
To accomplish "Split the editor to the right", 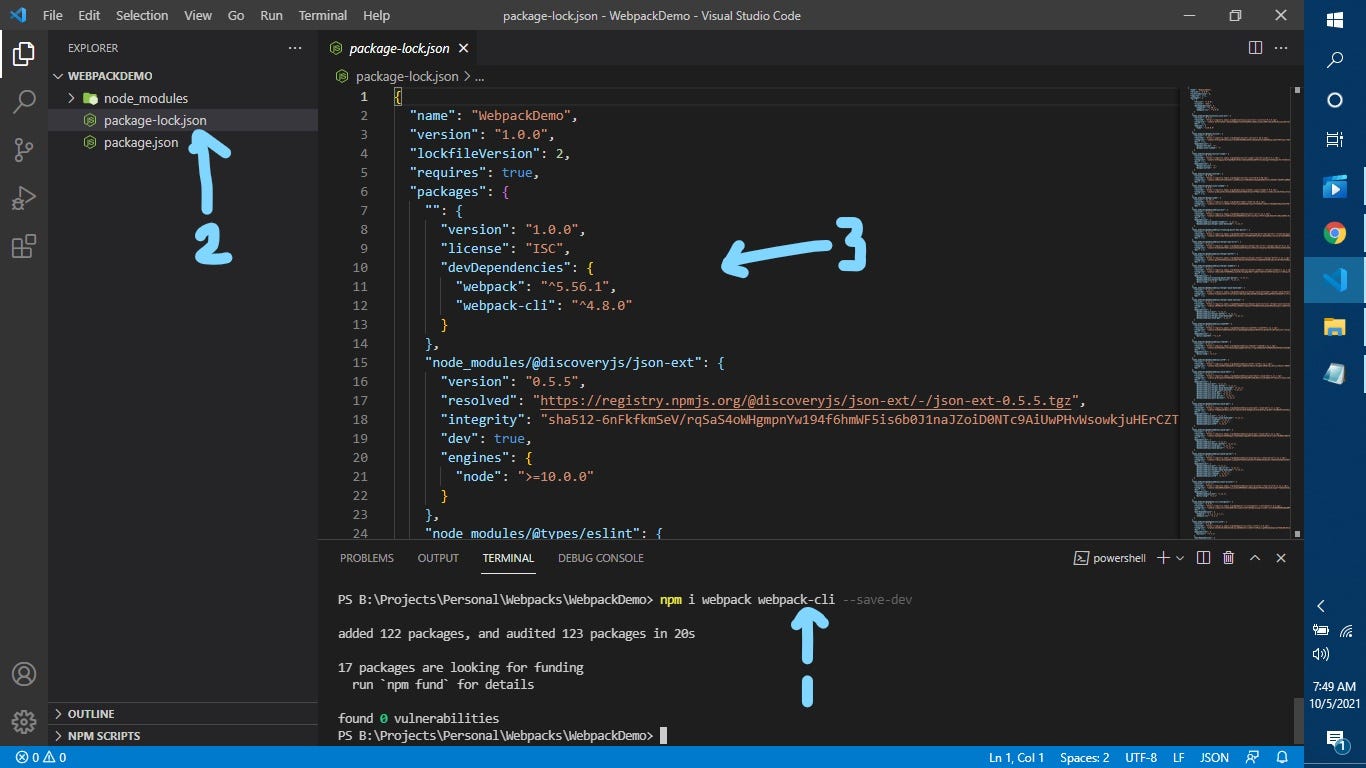I will pyautogui.click(x=1255, y=48).
